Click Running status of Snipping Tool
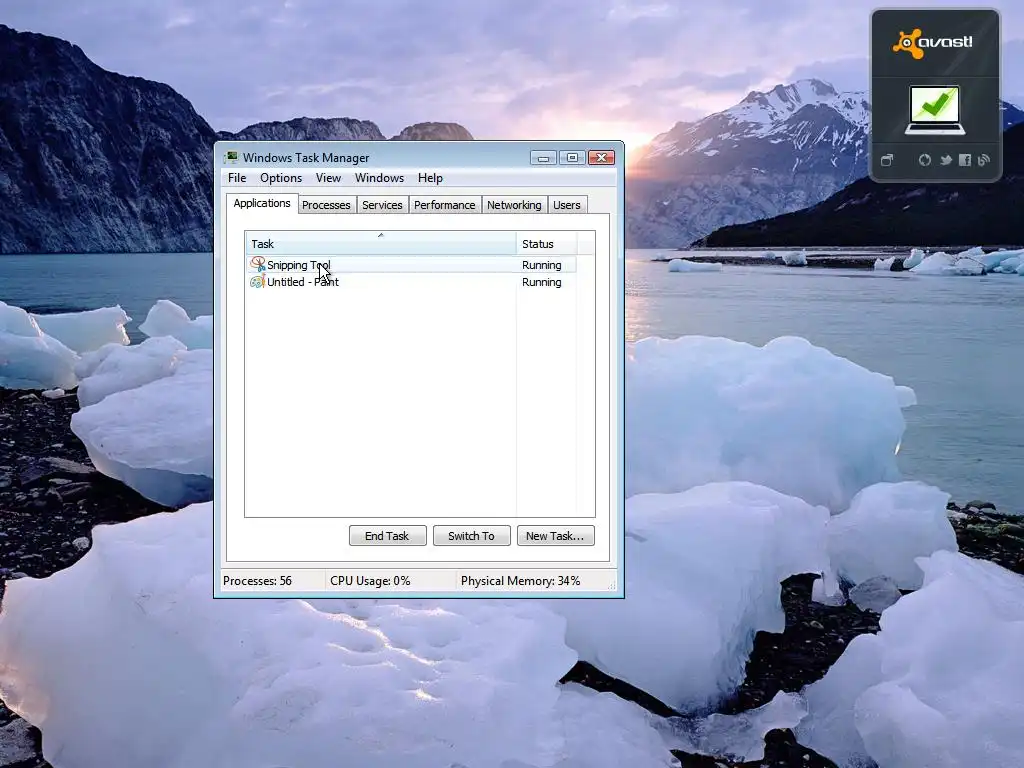Screen dimensions: 1024x768 (541, 265)
